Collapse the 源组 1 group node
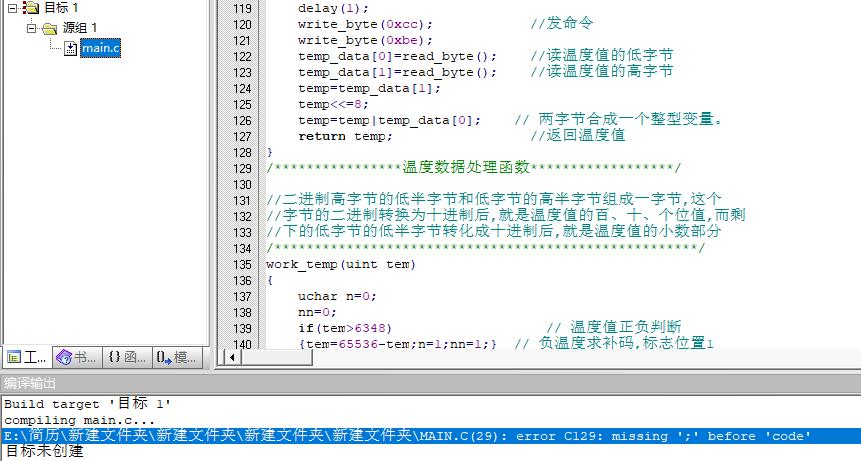This screenshot has height=461, width=861. [31, 28]
